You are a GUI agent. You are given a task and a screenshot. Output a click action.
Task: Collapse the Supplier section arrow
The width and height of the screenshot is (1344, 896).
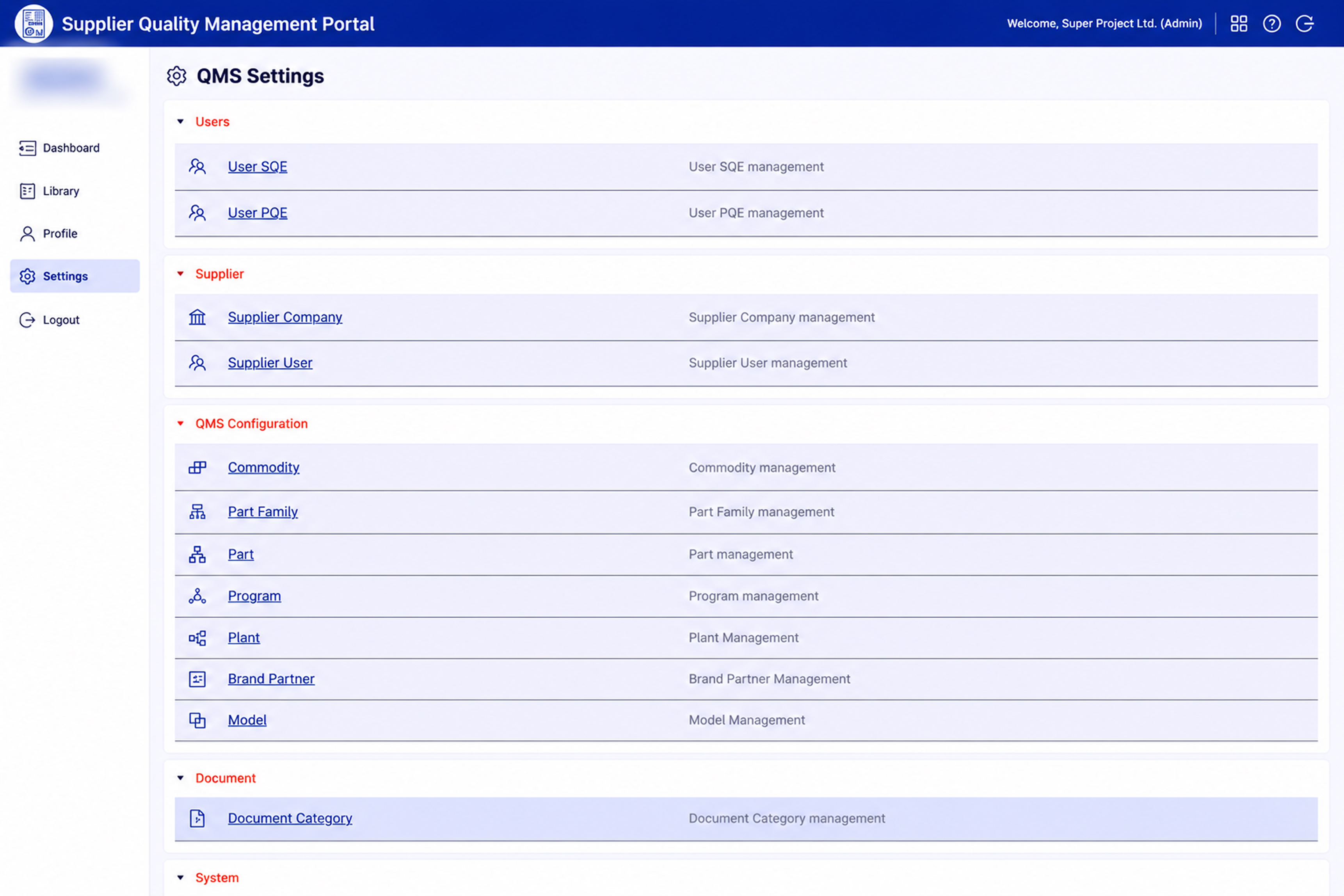(181, 274)
